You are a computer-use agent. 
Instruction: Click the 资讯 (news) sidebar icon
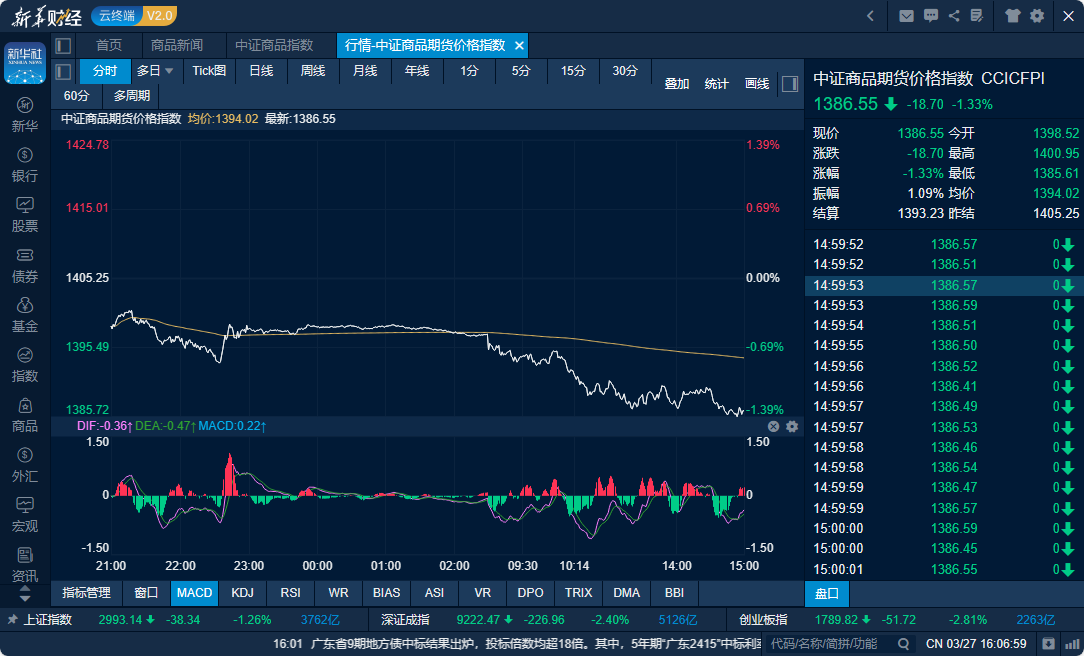24,563
